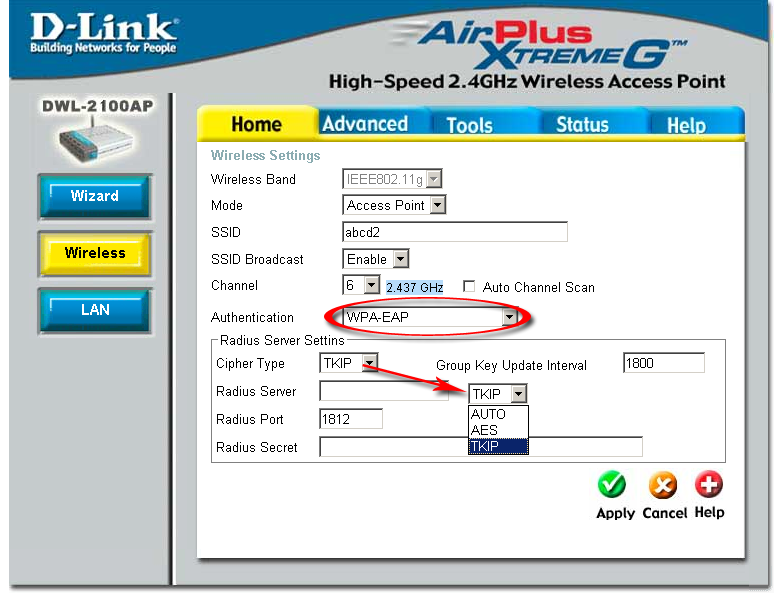Screen dimensions: 779x595
Task: Click the Wireless sidebar button
Action: click(x=94, y=253)
